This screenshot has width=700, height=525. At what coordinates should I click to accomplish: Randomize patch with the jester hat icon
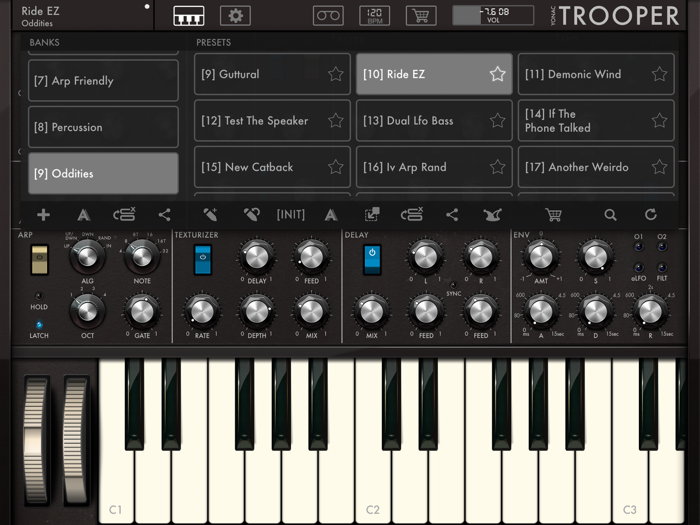(x=492, y=215)
